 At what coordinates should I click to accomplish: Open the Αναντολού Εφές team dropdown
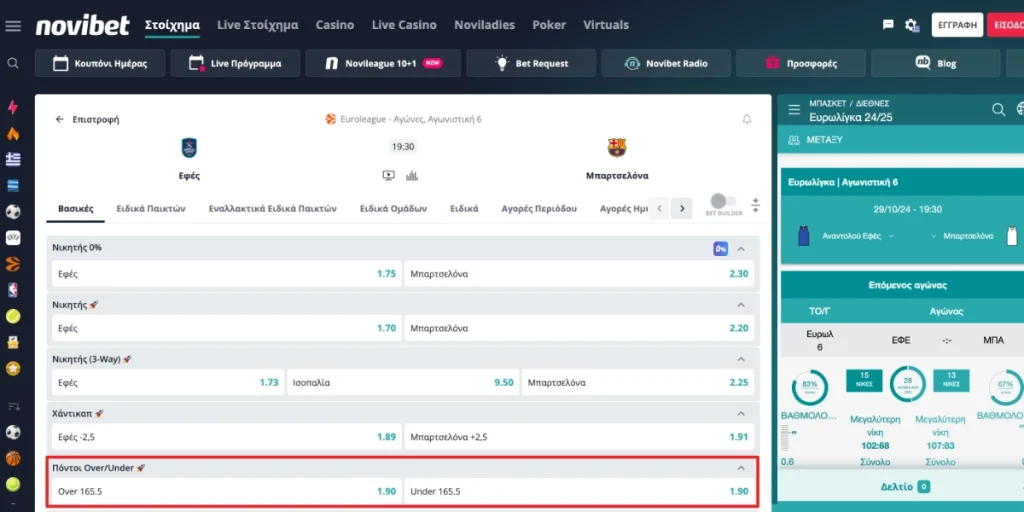(x=857, y=236)
